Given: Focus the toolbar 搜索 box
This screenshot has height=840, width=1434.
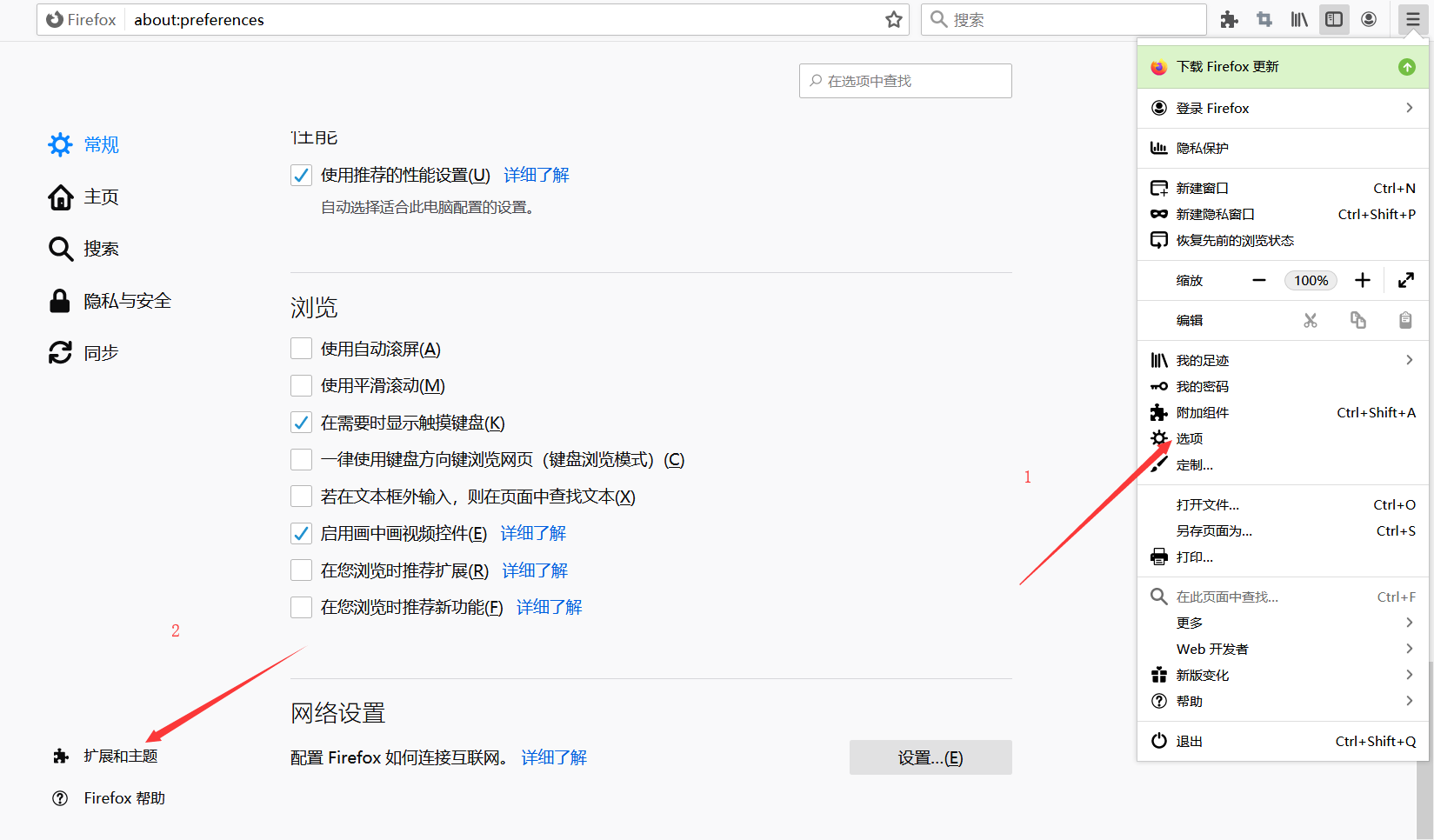Looking at the screenshot, I should 1064,19.
